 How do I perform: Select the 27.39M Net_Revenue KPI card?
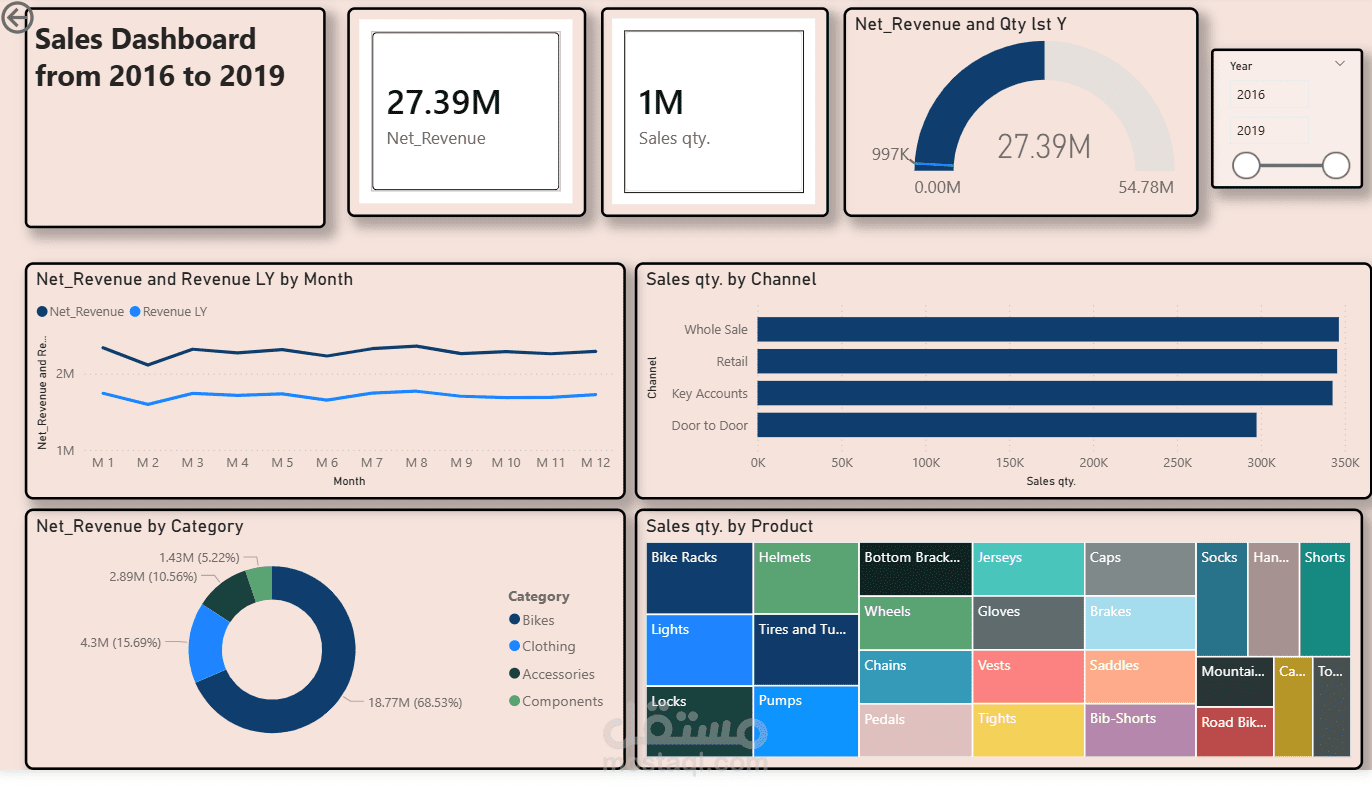465,110
